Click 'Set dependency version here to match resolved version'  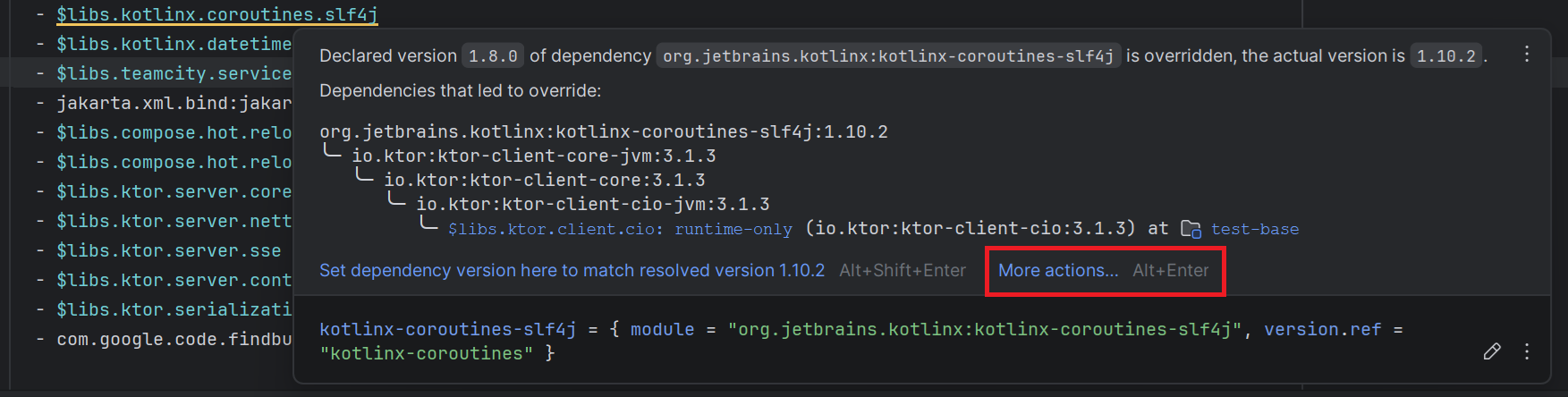click(572, 270)
